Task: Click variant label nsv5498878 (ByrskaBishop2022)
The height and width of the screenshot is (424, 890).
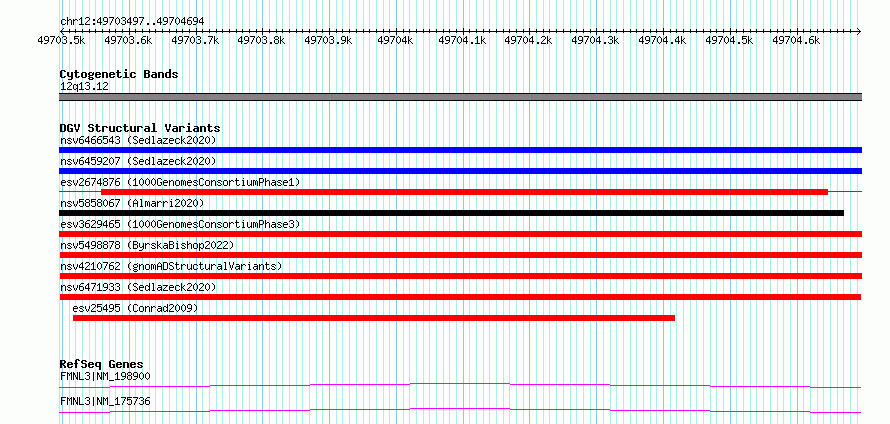Action: pyautogui.click(x=147, y=245)
